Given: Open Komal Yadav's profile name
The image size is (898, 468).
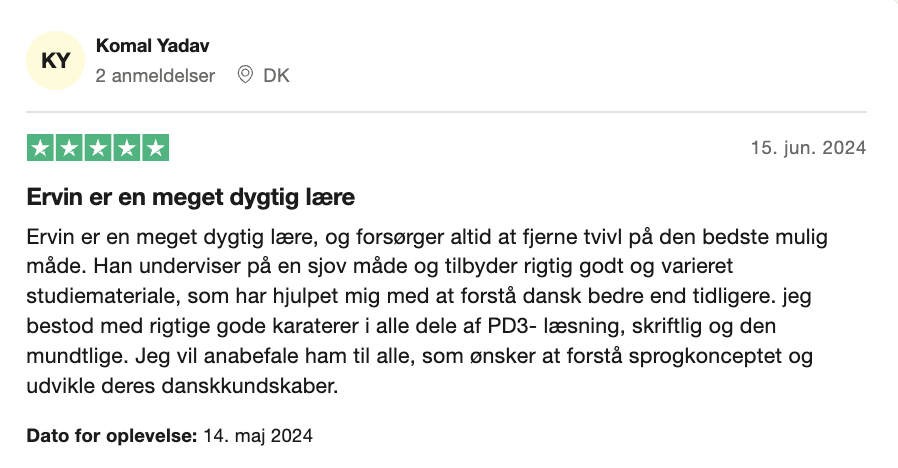Looking at the screenshot, I should [152, 46].
